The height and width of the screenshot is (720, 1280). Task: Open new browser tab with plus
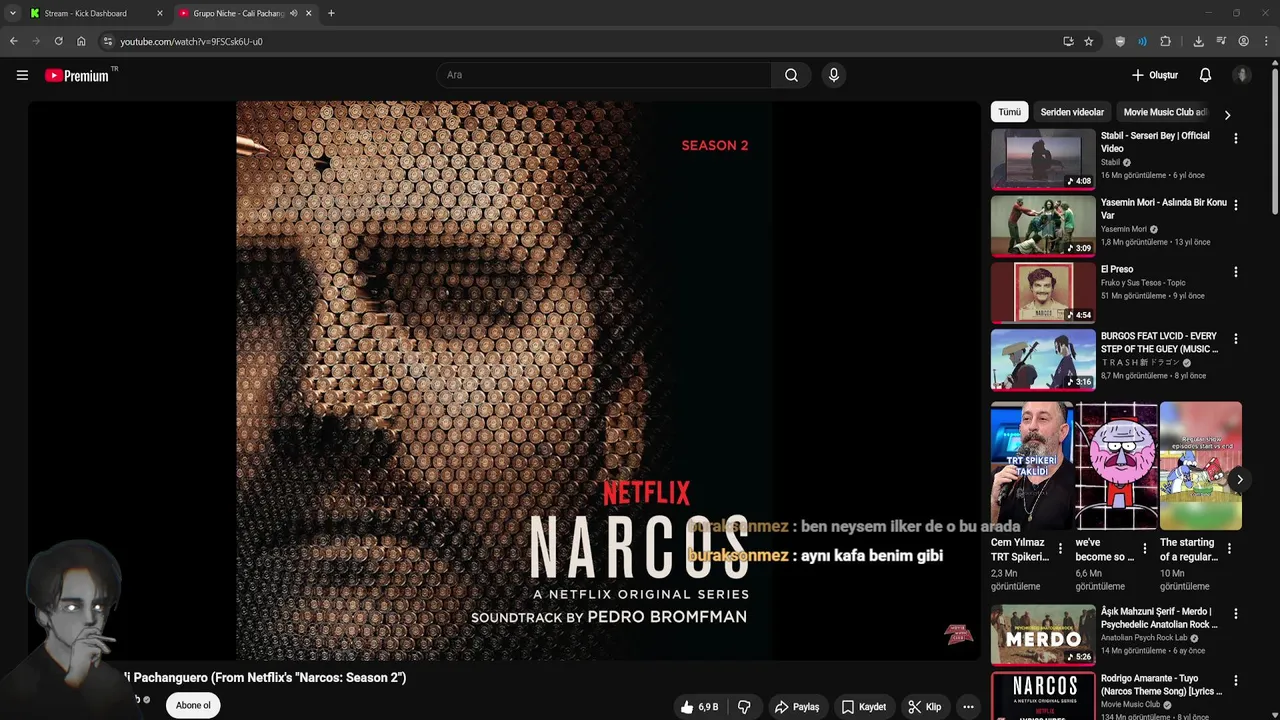(x=331, y=13)
